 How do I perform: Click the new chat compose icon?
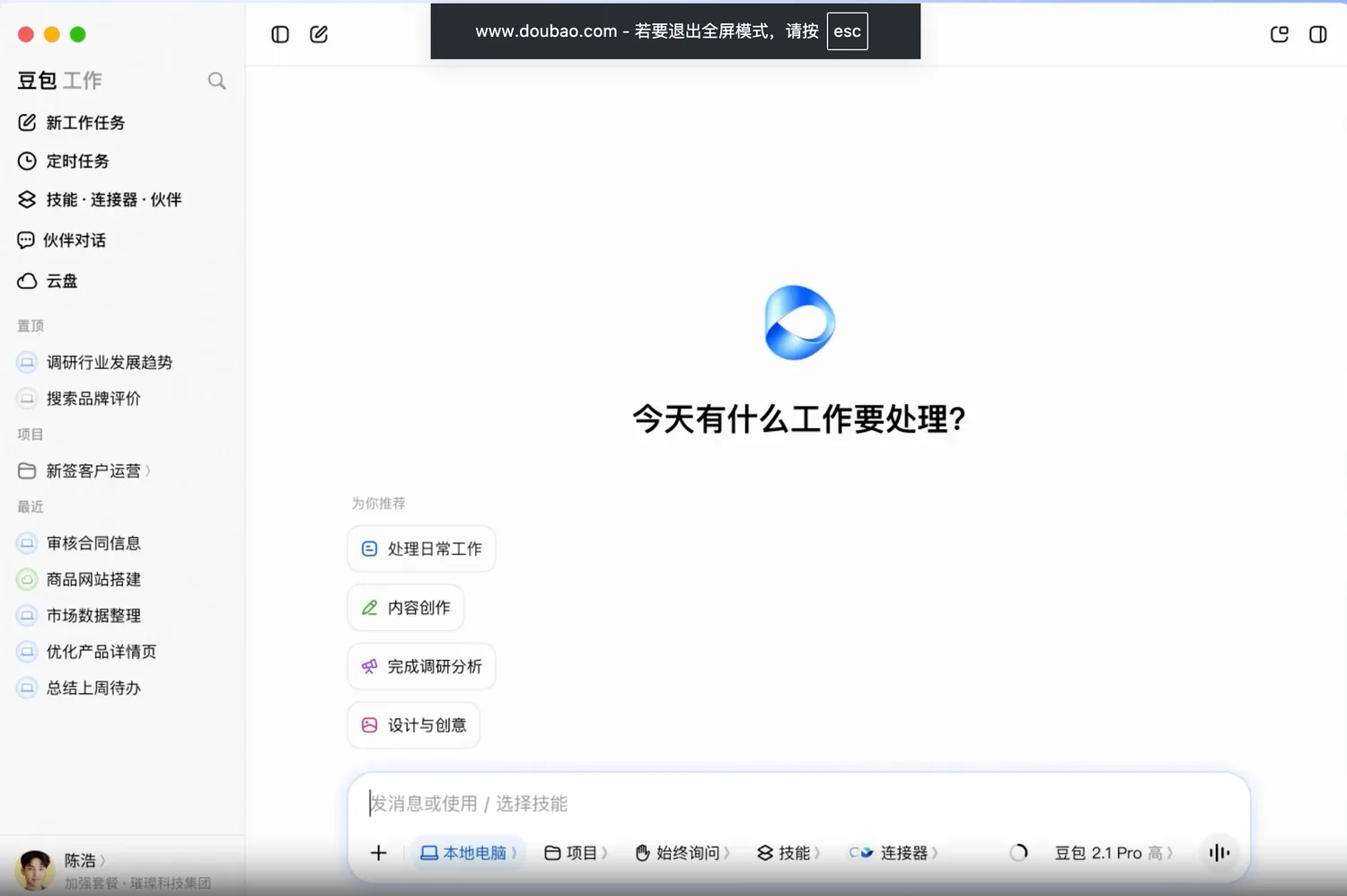click(x=319, y=34)
